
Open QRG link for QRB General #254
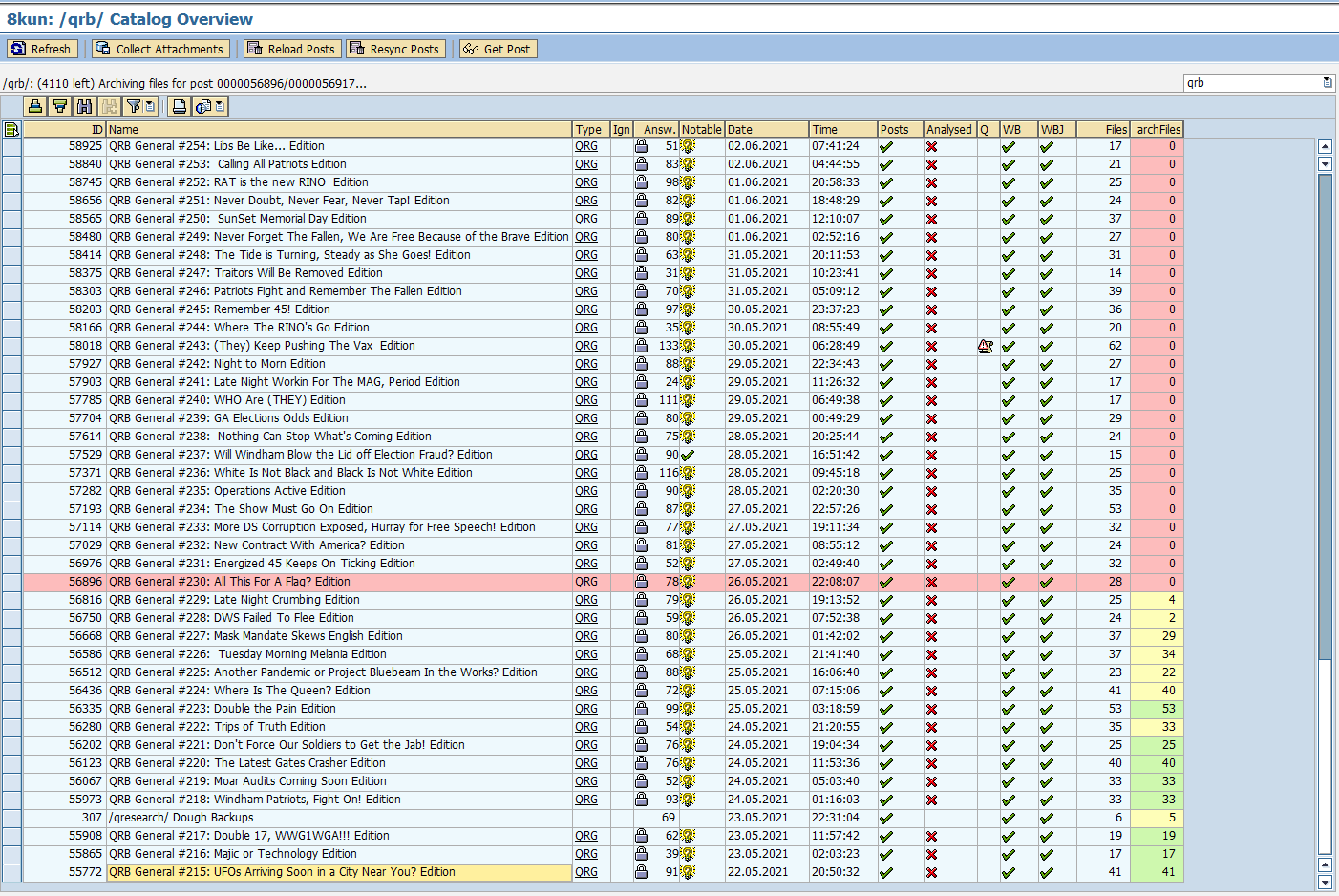point(586,146)
